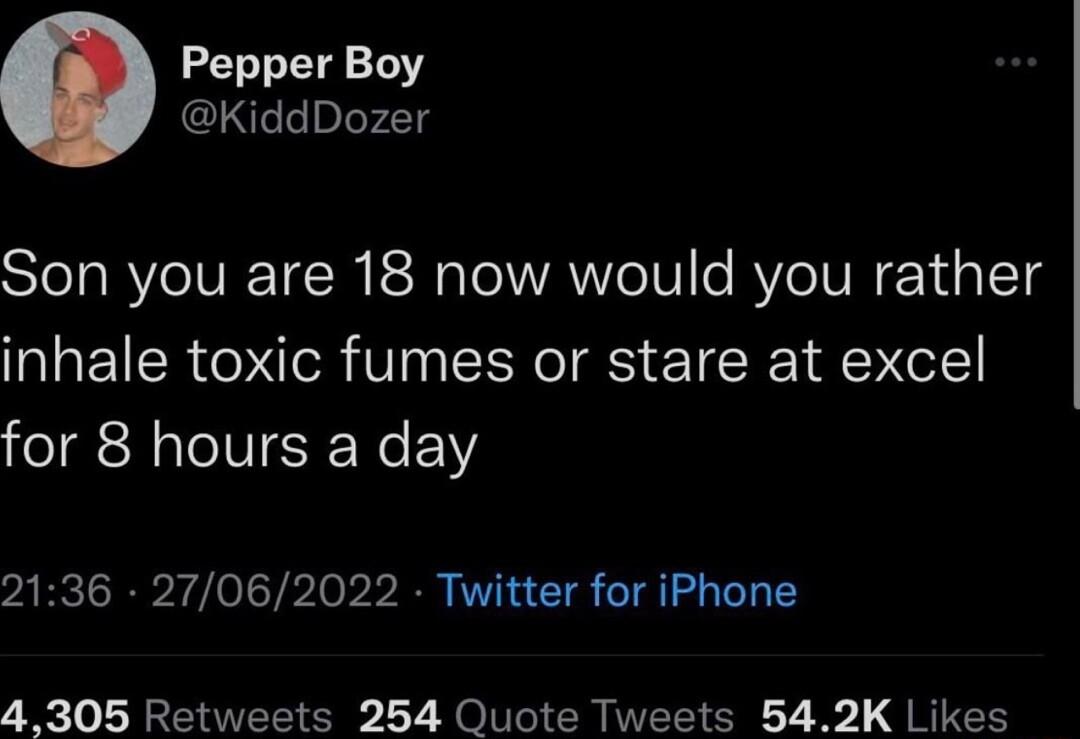
Task: Click the display name Pepper Boy
Action: click(x=300, y=66)
